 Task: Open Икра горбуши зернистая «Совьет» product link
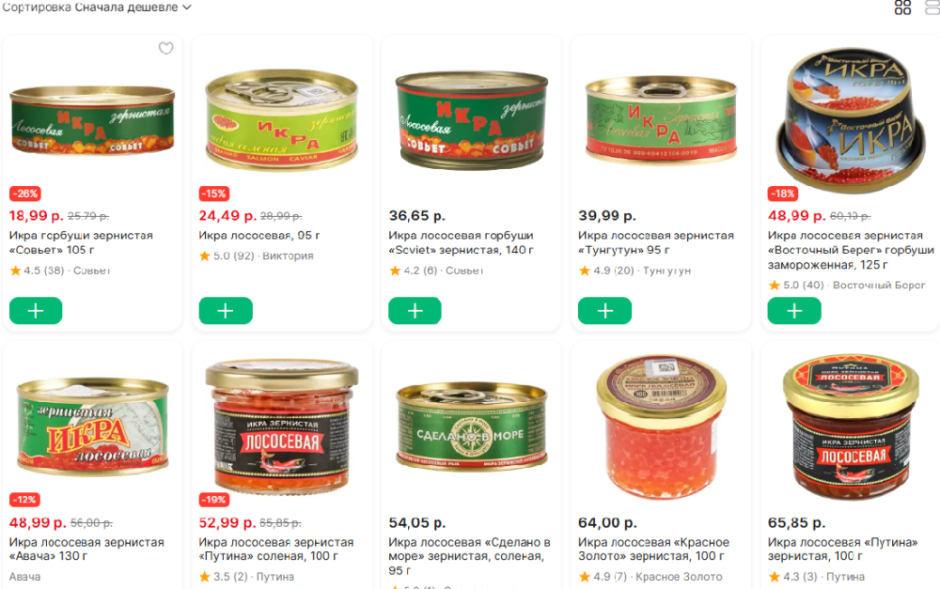click(81, 243)
